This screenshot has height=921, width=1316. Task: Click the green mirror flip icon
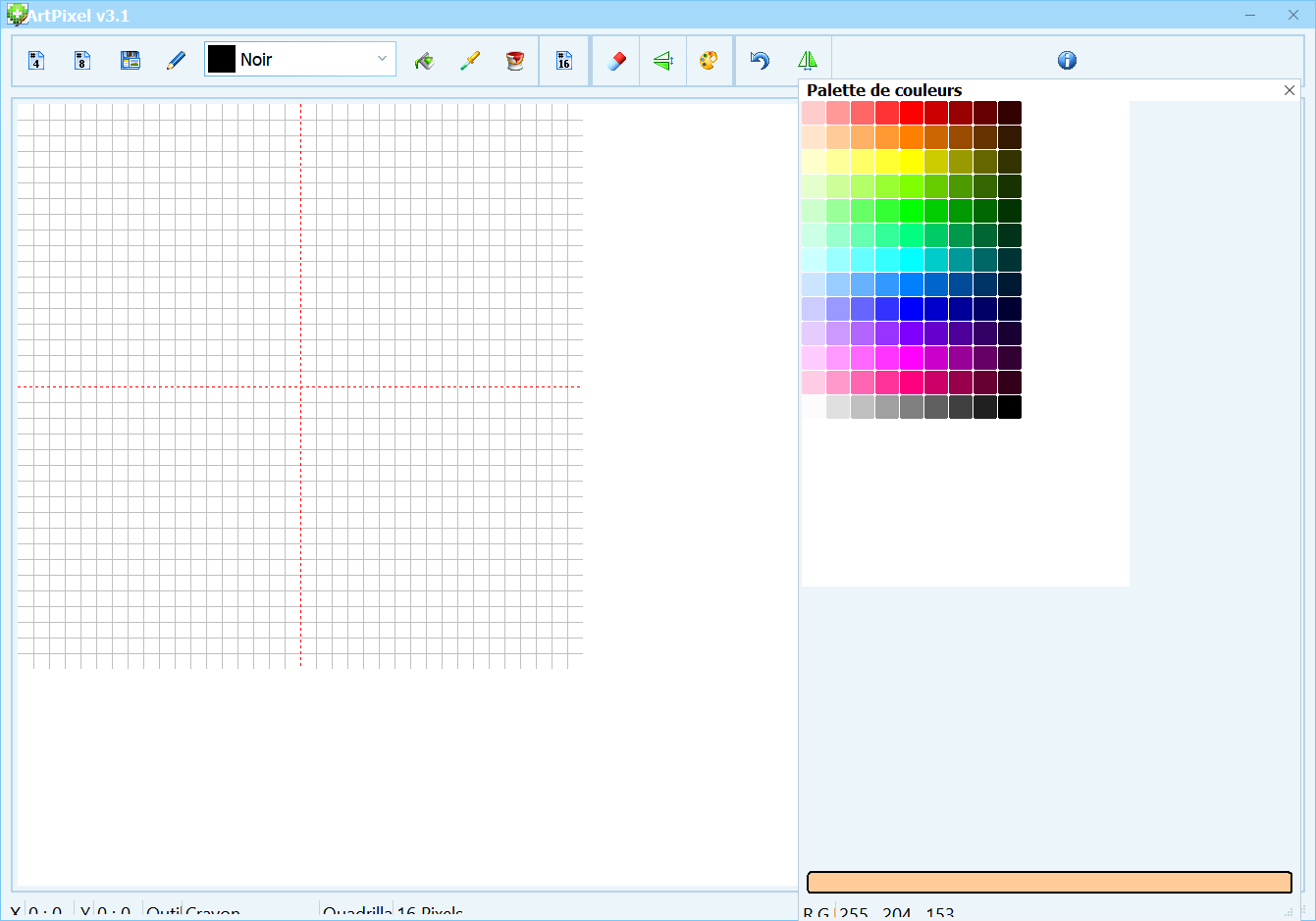(x=807, y=61)
